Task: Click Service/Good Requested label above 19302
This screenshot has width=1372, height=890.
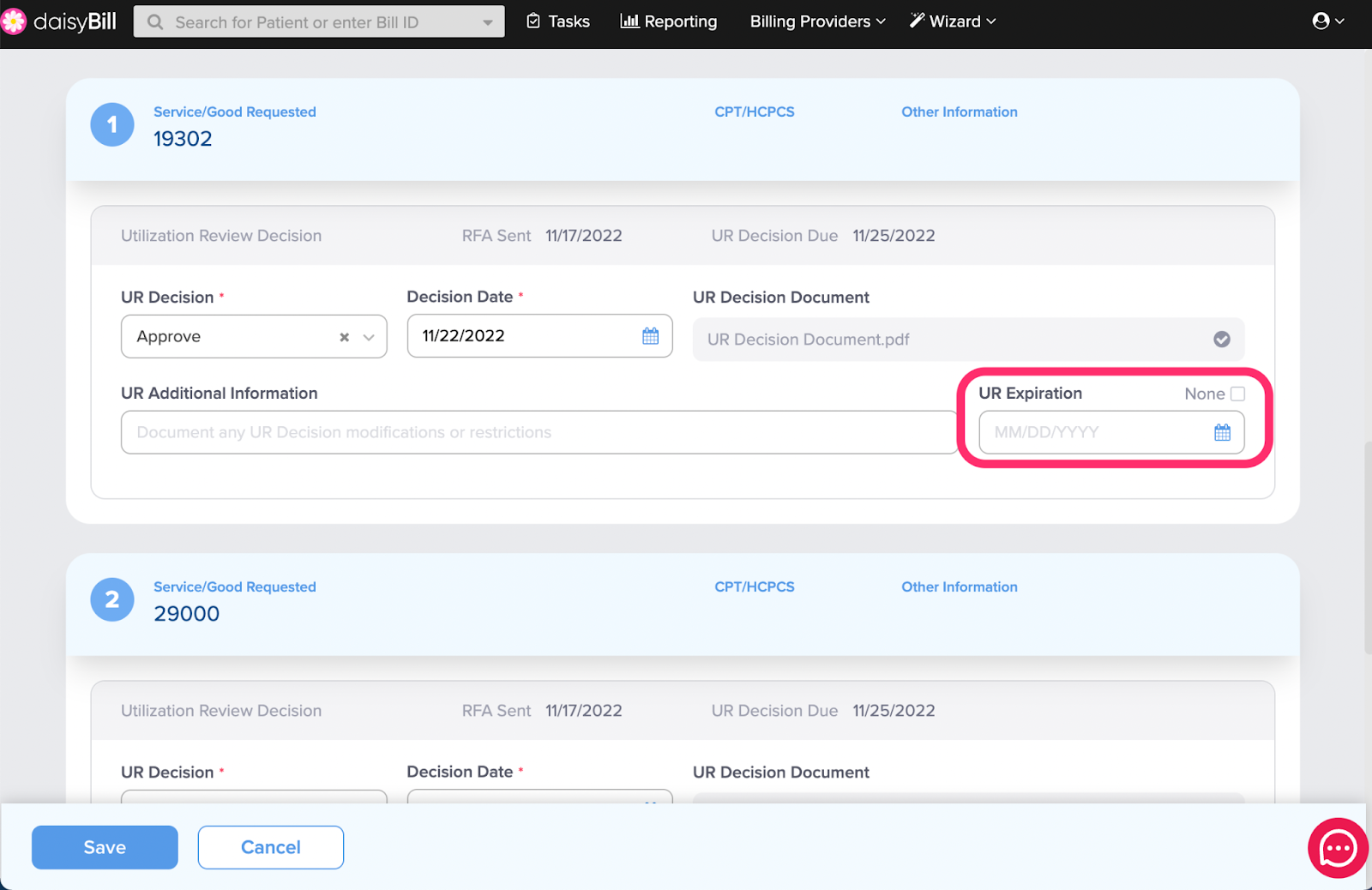Action: (x=235, y=111)
